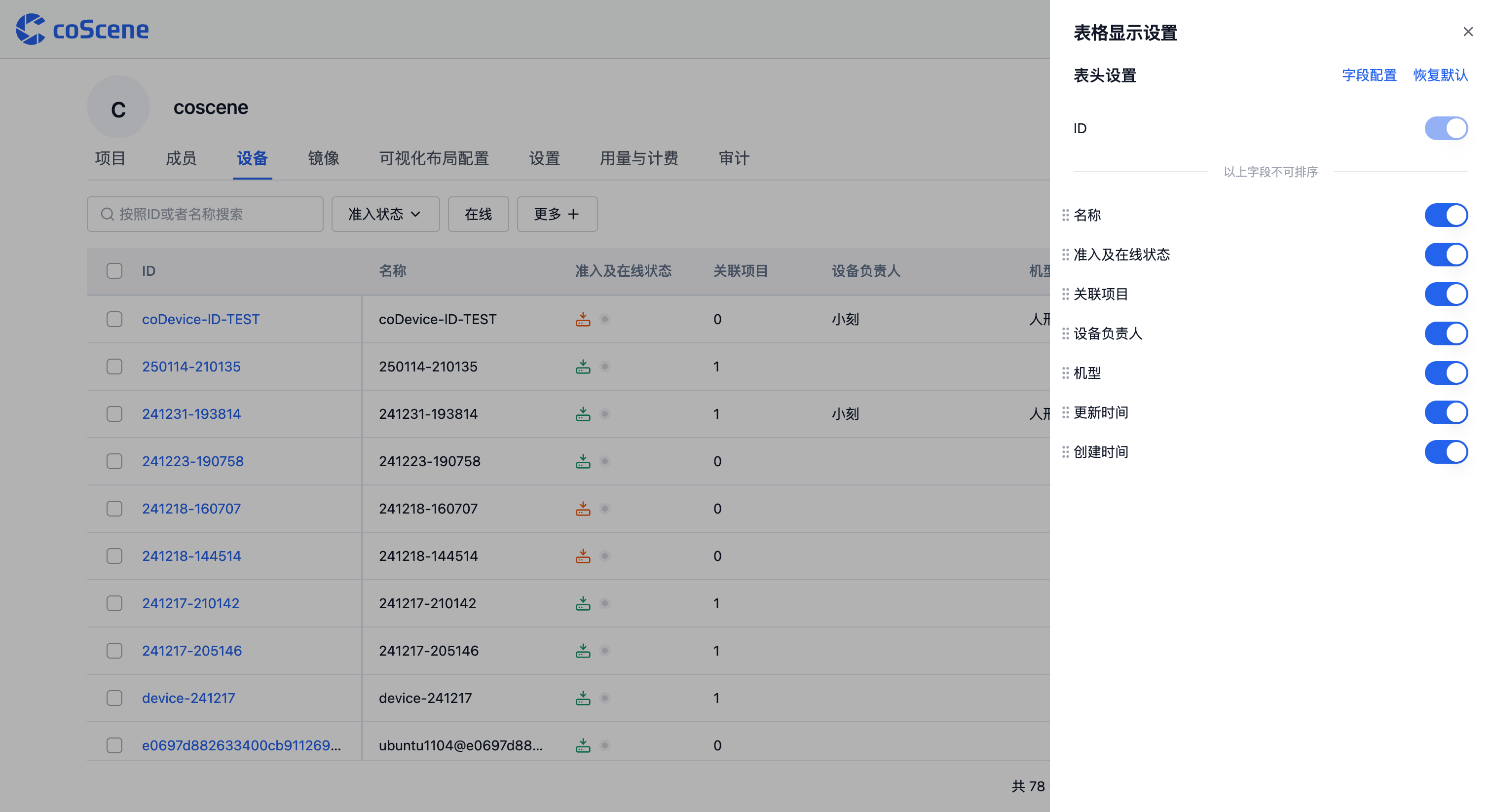Image resolution: width=1492 pixels, height=812 pixels.
Task: Check the box for 250114-210135 row
Action: pos(114,367)
